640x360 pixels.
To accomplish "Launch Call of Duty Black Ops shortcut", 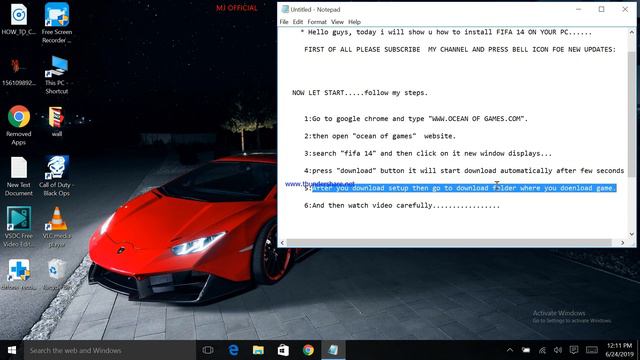I will pyautogui.click(x=56, y=176).
